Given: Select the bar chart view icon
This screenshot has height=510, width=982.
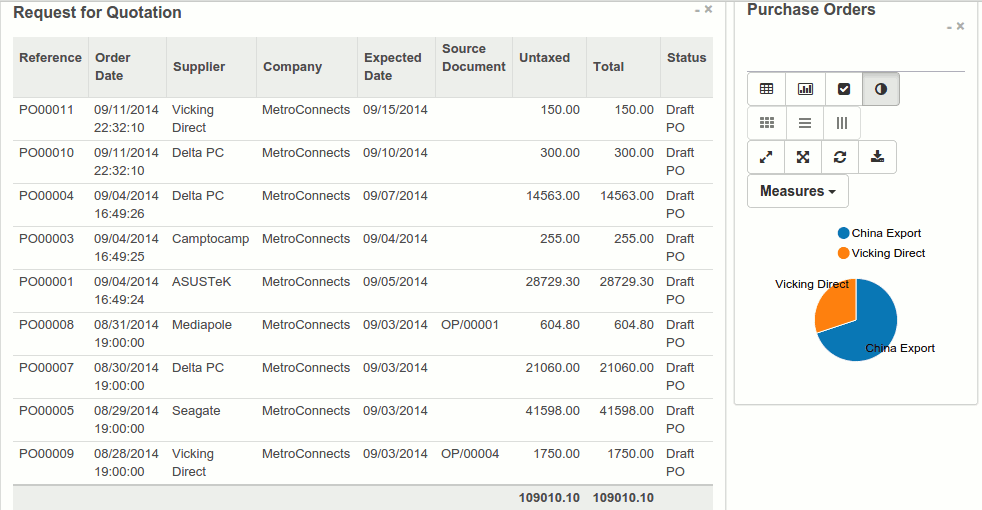Looking at the screenshot, I should [805, 89].
